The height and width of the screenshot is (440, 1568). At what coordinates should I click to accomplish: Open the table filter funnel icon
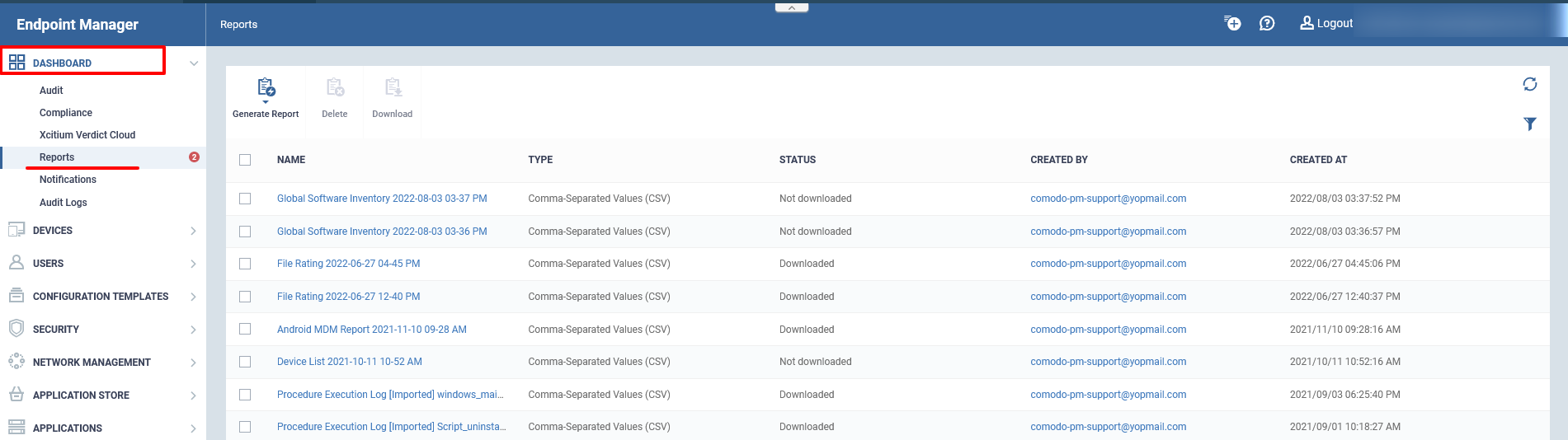pos(1530,124)
